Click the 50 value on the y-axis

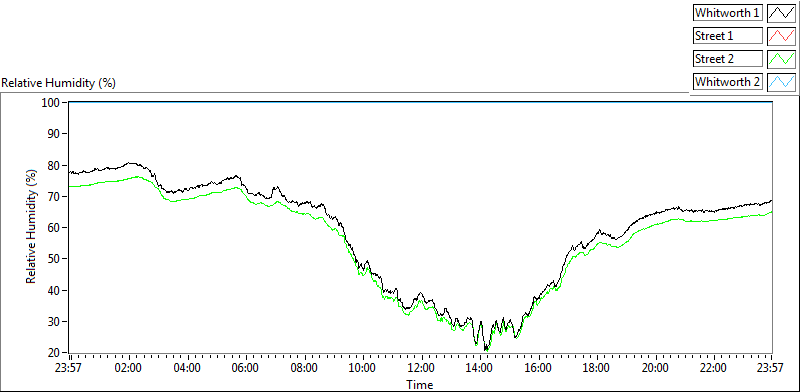pyautogui.click(x=54, y=259)
